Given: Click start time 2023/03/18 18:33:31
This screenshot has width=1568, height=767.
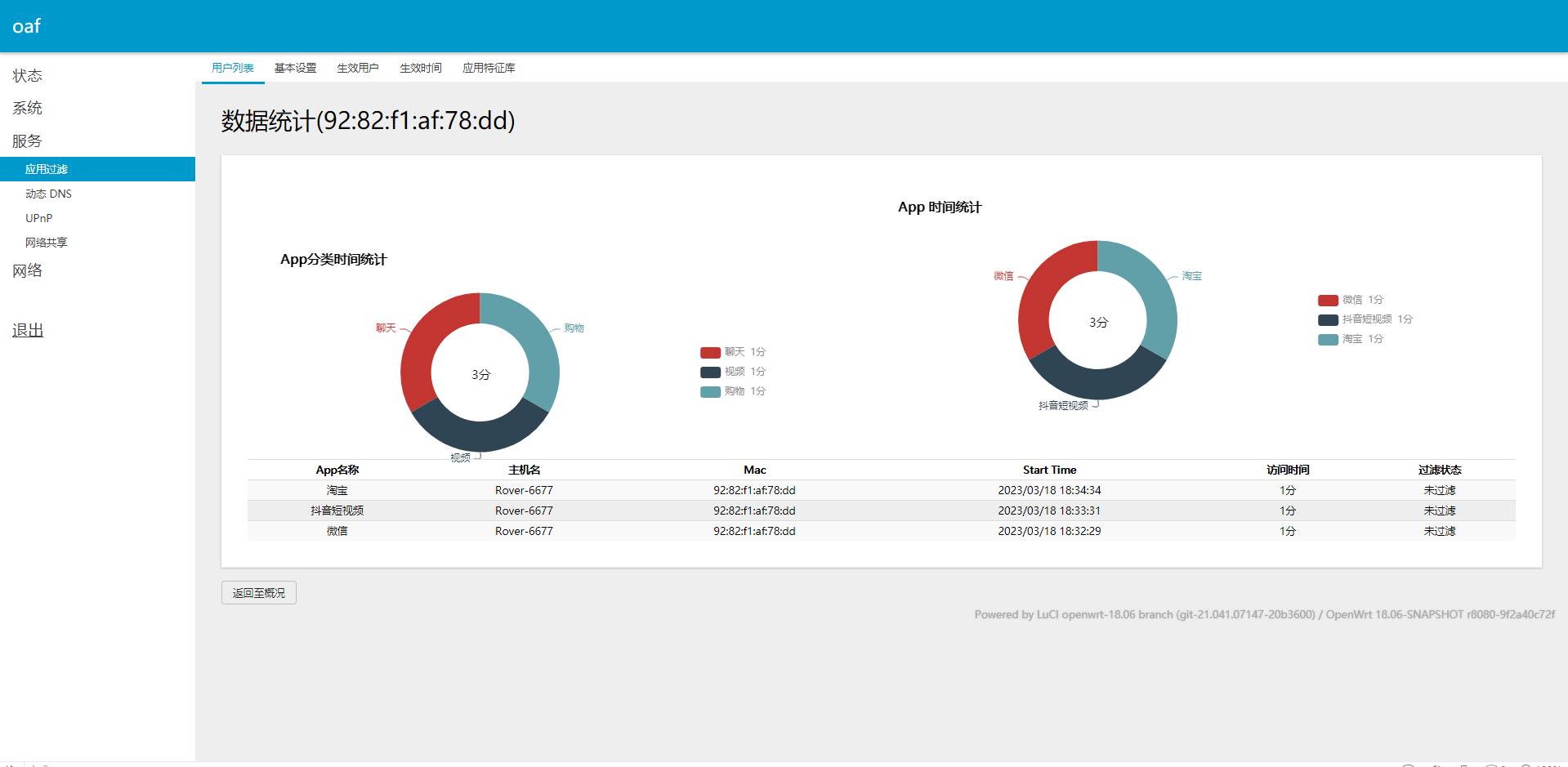Looking at the screenshot, I should tap(1049, 511).
